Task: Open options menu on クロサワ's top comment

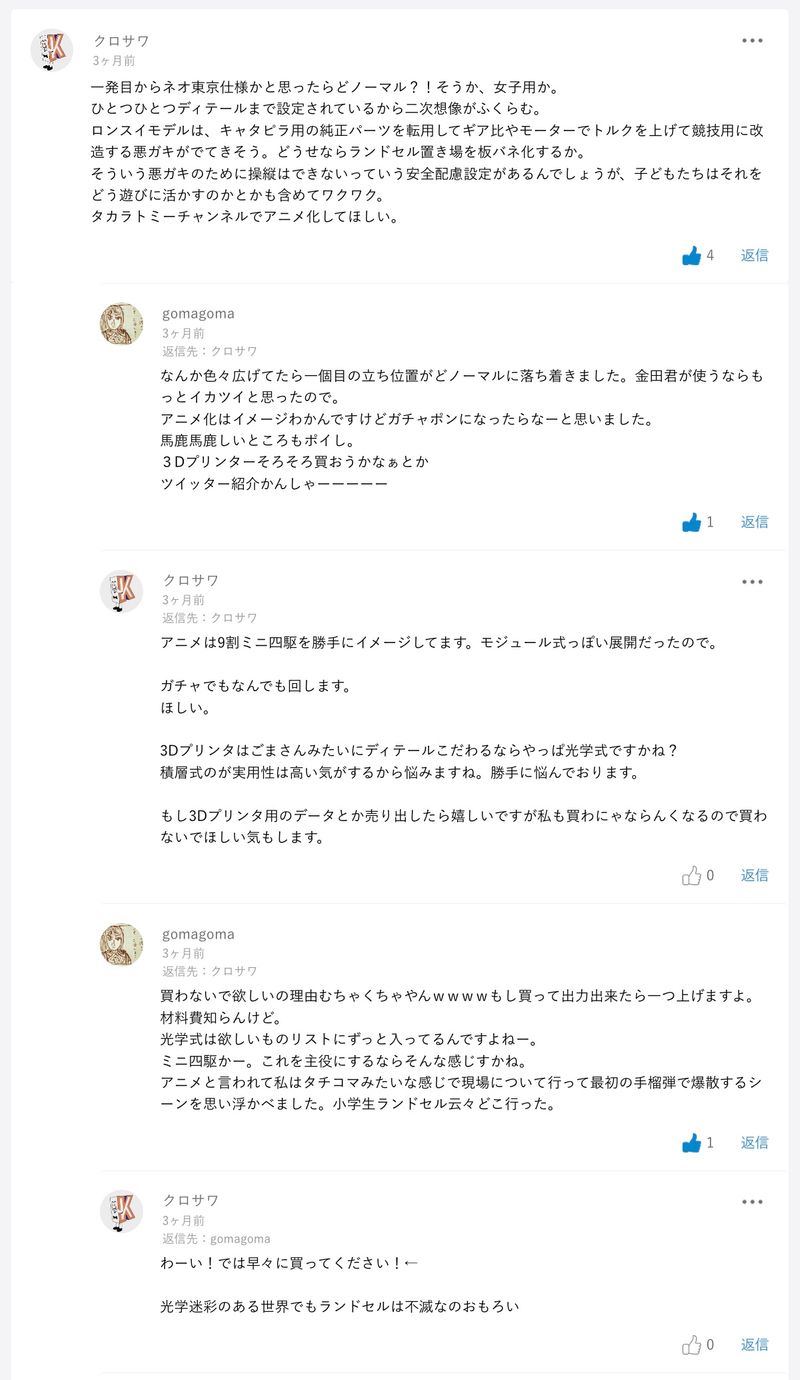Action: tap(752, 41)
